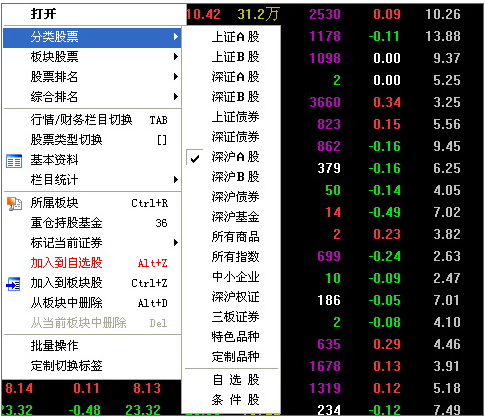The width and height of the screenshot is (485, 420).
Task: Click the 10.26 price cell
Action: coord(443,14)
